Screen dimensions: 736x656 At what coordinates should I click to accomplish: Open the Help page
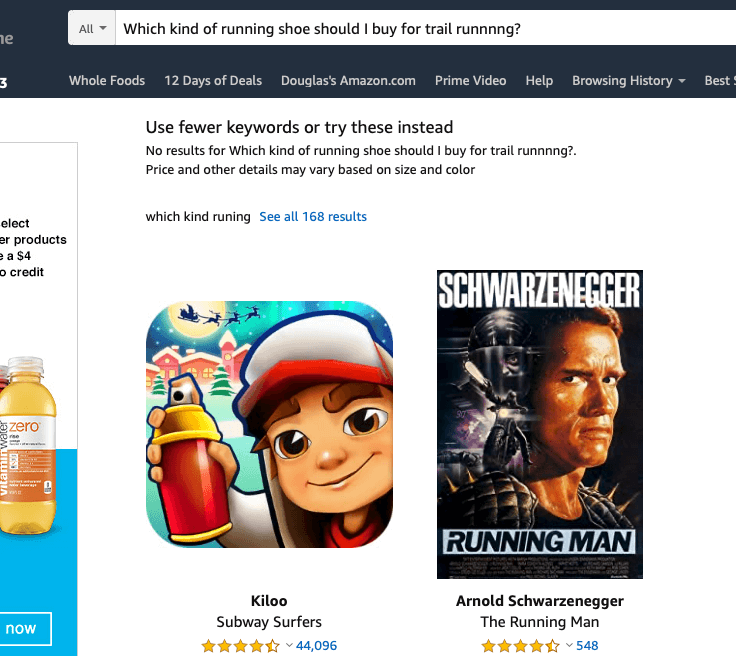539,81
